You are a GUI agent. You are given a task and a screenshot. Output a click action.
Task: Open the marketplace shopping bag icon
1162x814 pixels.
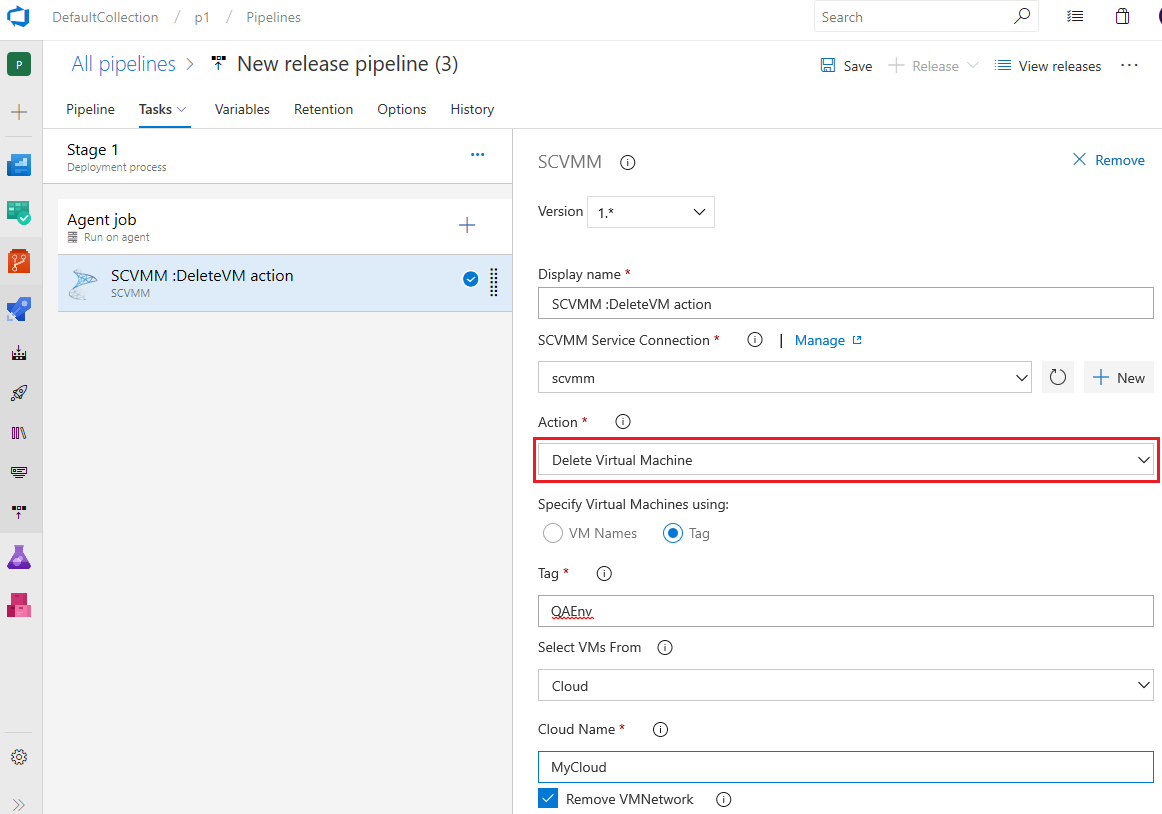[x=1122, y=16]
